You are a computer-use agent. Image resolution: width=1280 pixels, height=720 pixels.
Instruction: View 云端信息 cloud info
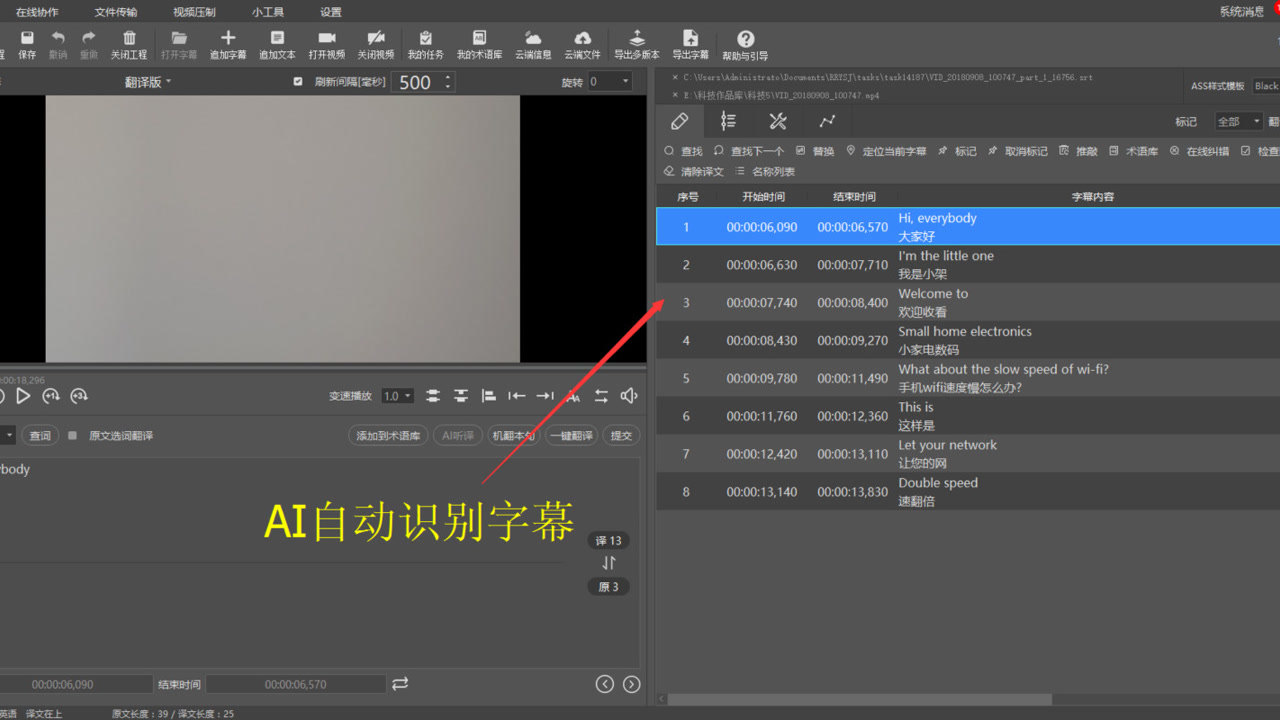point(533,45)
